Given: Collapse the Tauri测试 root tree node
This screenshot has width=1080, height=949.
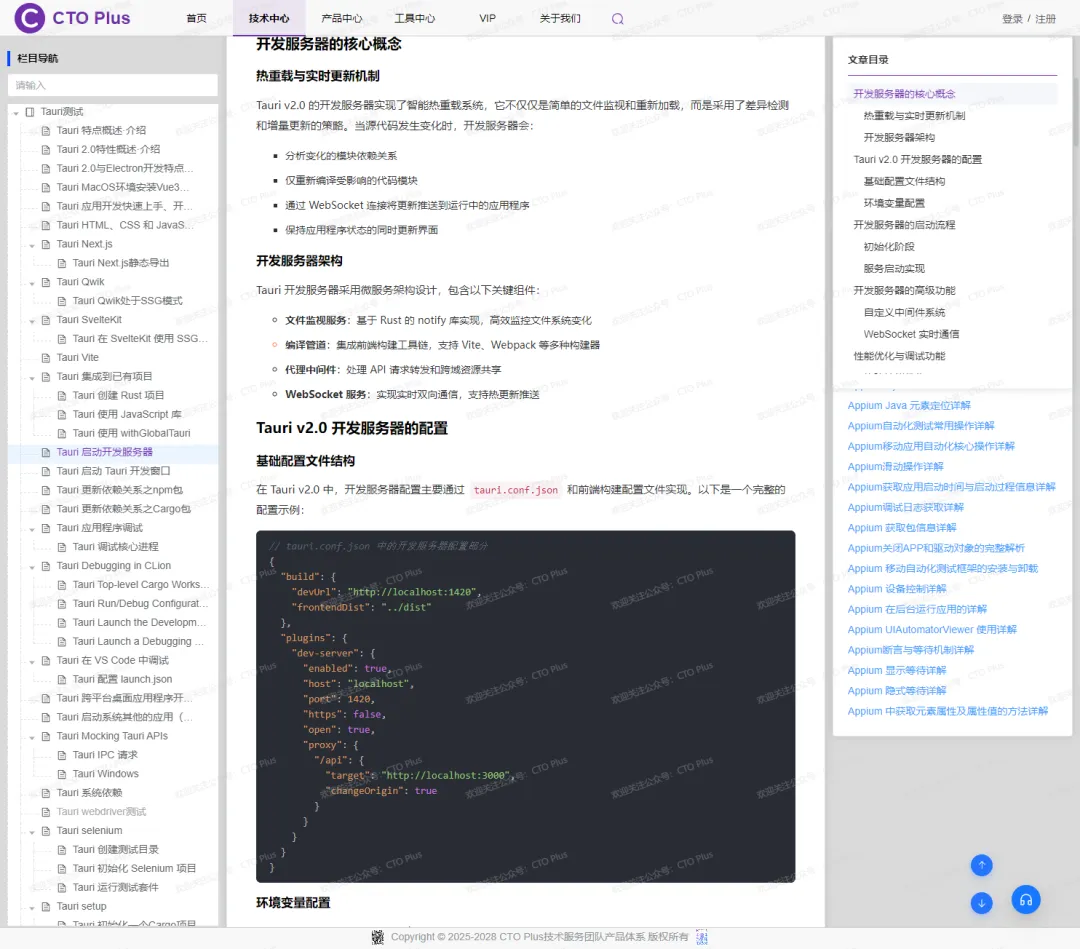Looking at the screenshot, I should pyautogui.click(x=16, y=112).
